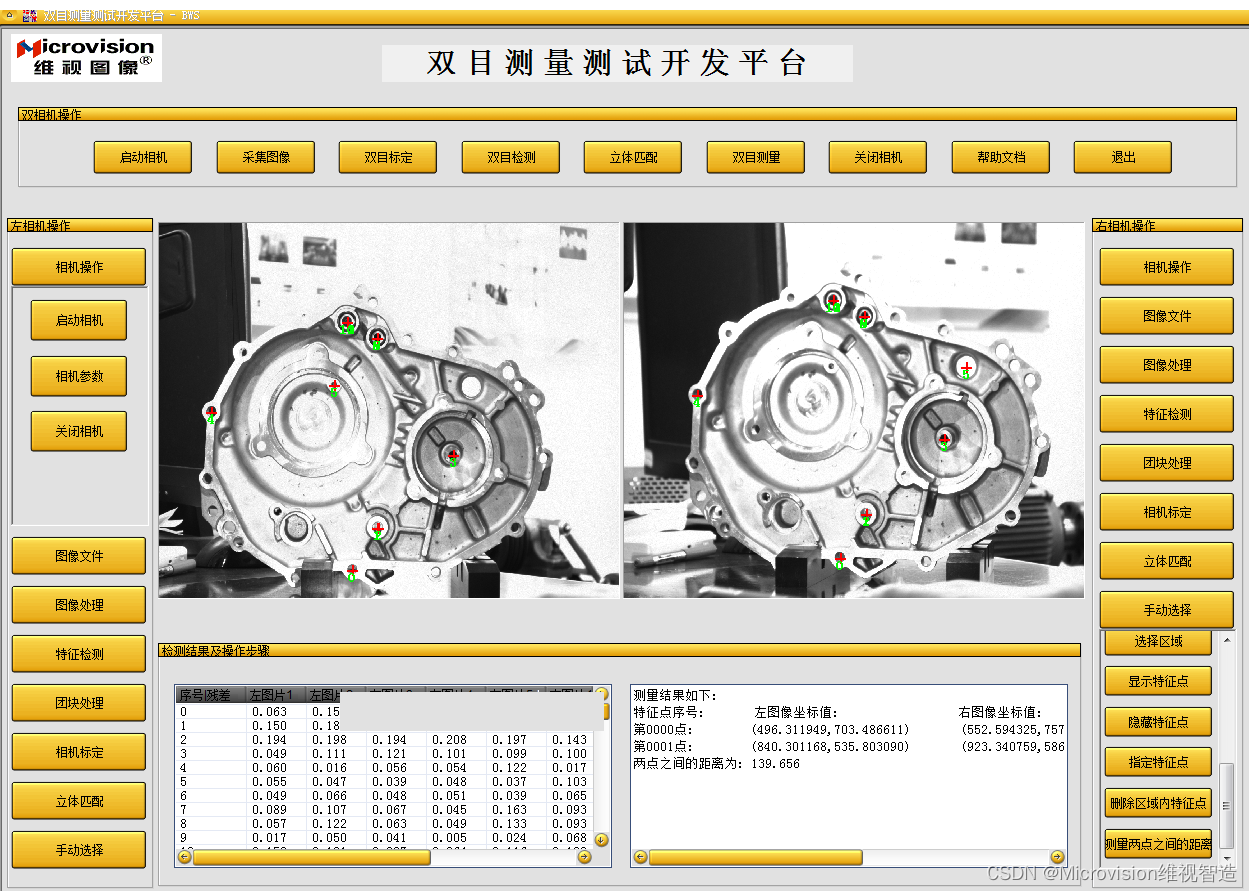Viewport: 1252px width, 892px height.
Task: Open the 帮助文档 help document
Action: tap(1001, 158)
